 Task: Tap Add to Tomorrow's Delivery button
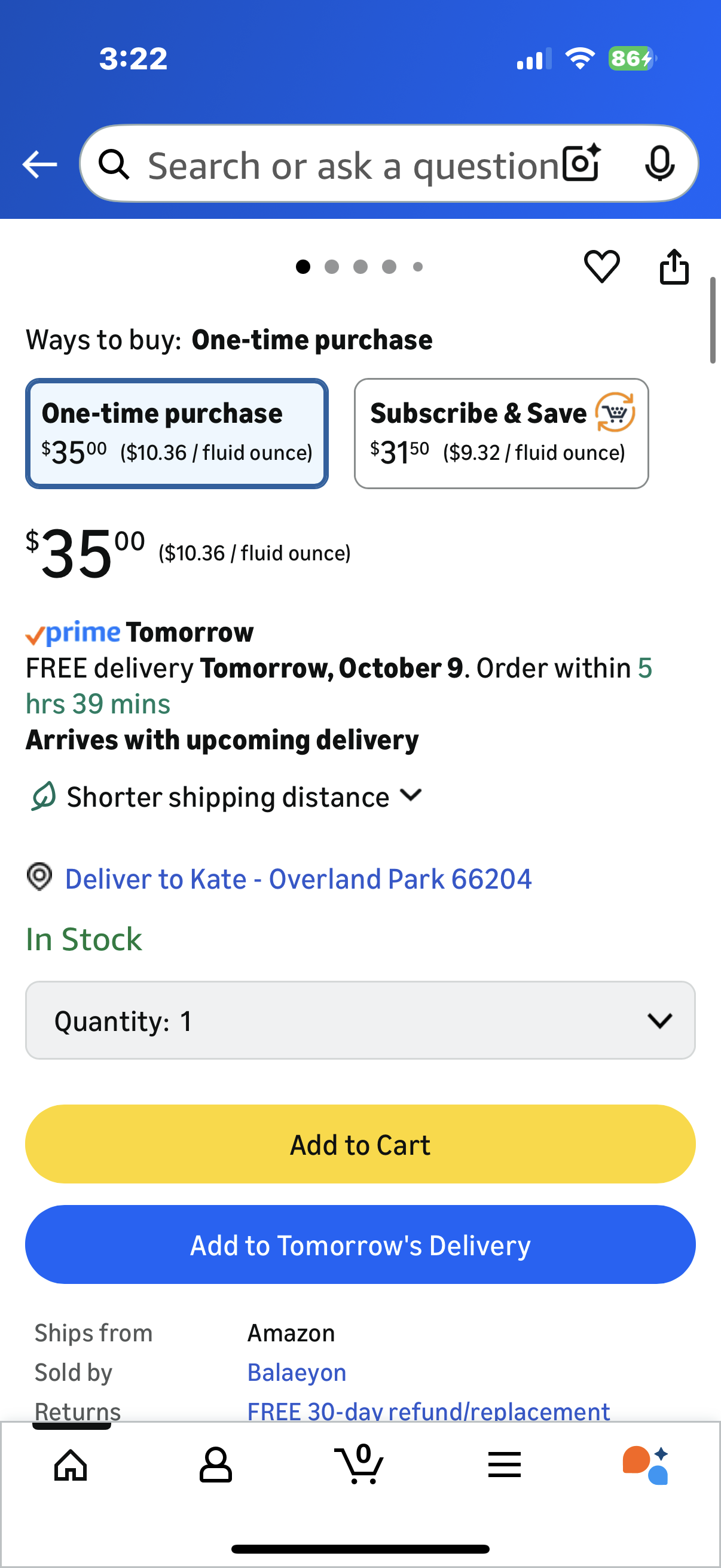[x=360, y=1245]
